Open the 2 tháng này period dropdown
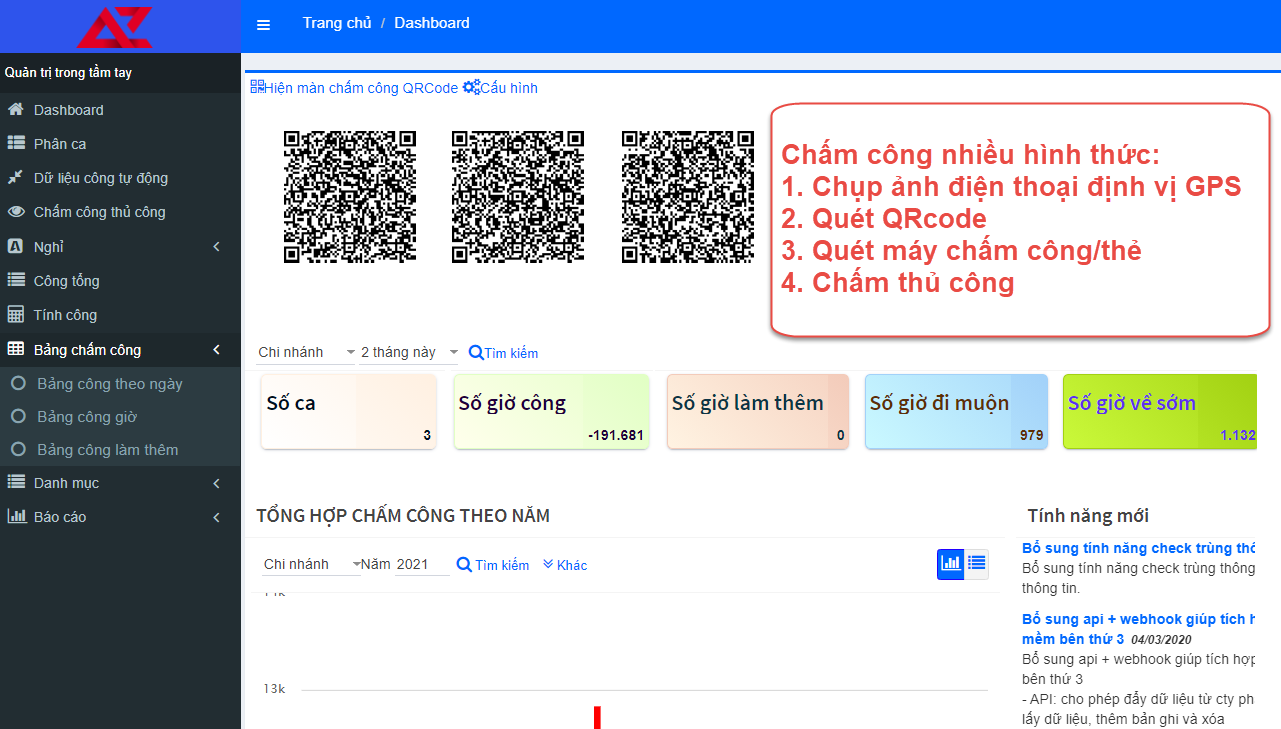Screen dimensions: 1281x729 (x=409, y=352)
